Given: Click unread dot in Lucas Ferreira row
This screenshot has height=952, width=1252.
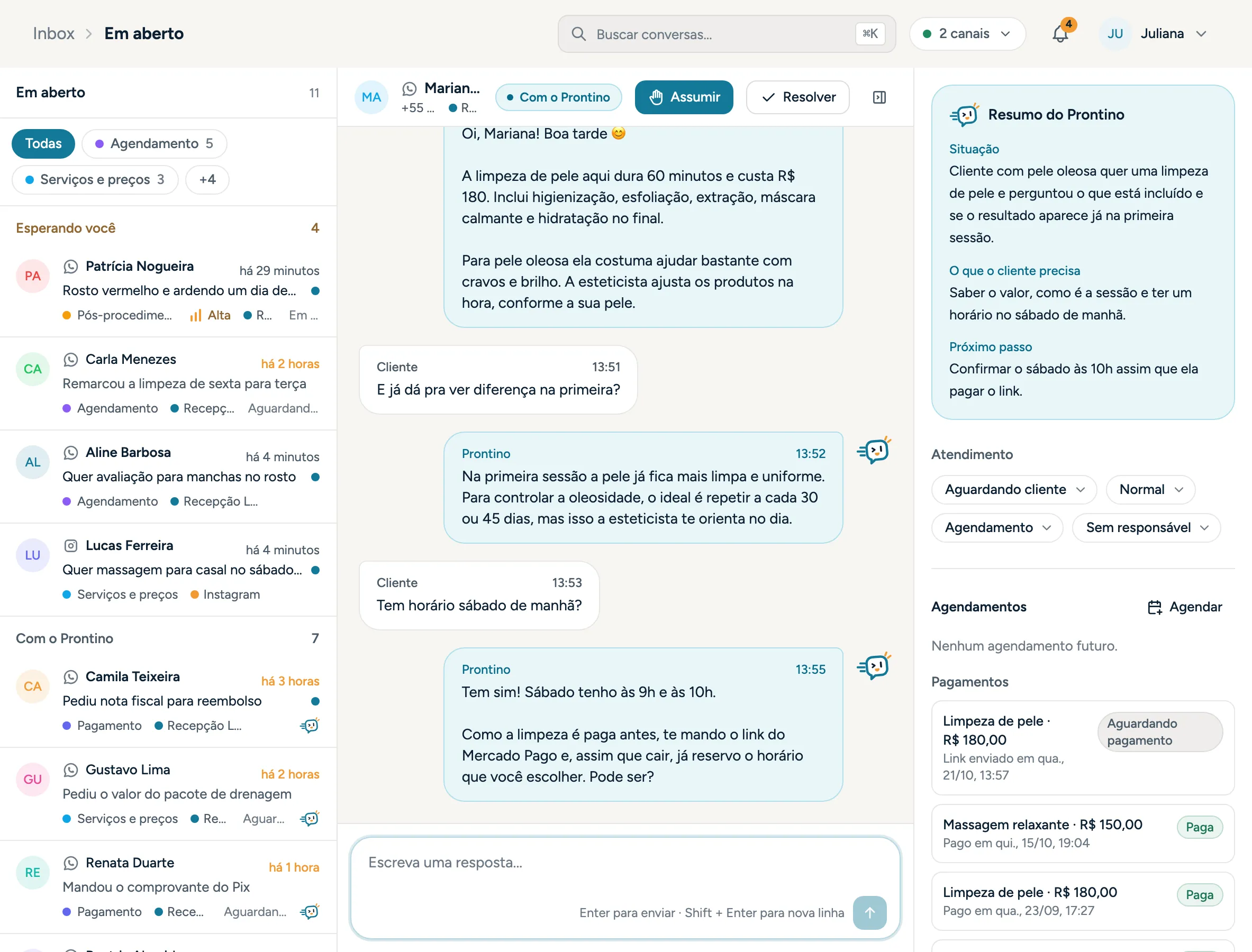Looking at the screenshot, I should [x=315, y=570].
